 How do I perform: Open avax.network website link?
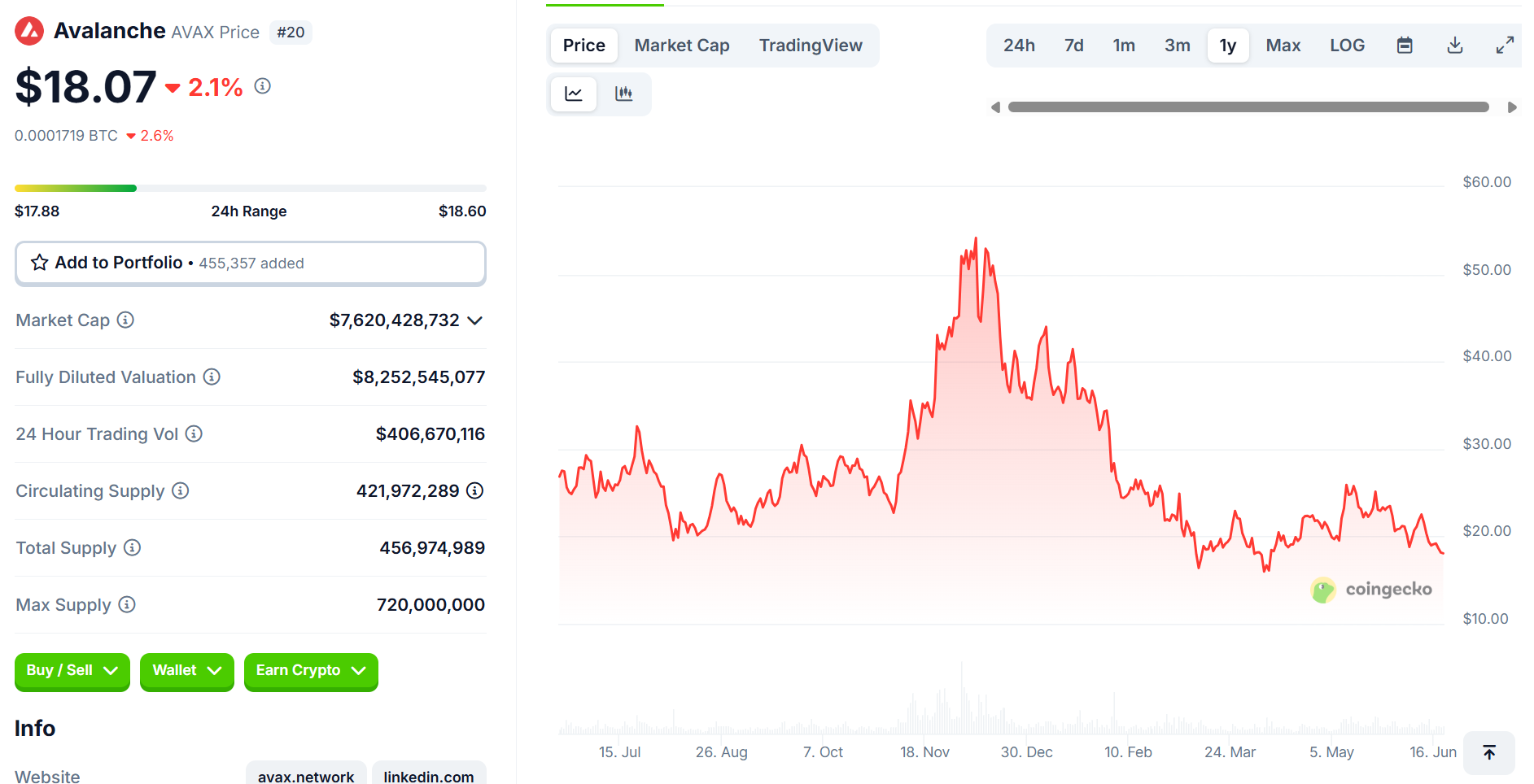(306, 776)
